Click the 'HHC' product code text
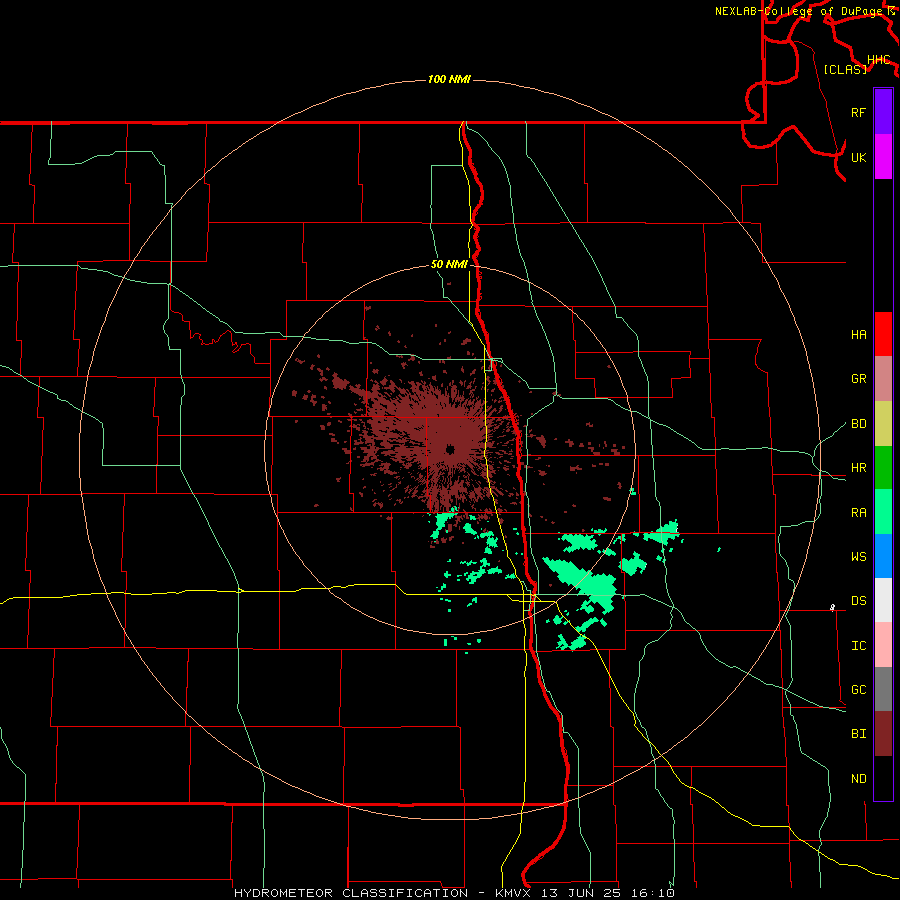 tap(878, 60)
